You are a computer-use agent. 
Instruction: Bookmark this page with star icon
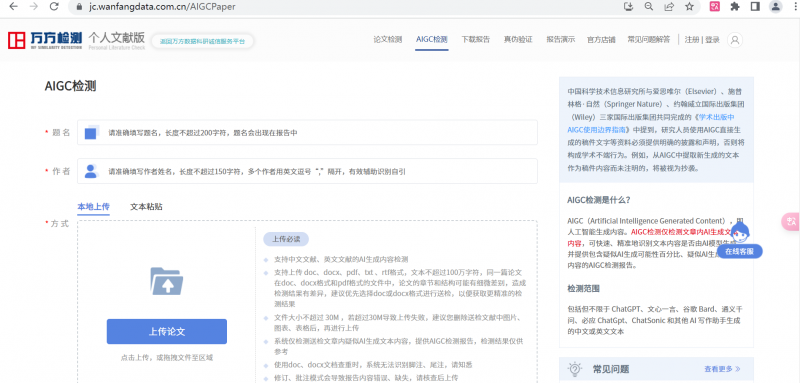[x=689, y=7]
